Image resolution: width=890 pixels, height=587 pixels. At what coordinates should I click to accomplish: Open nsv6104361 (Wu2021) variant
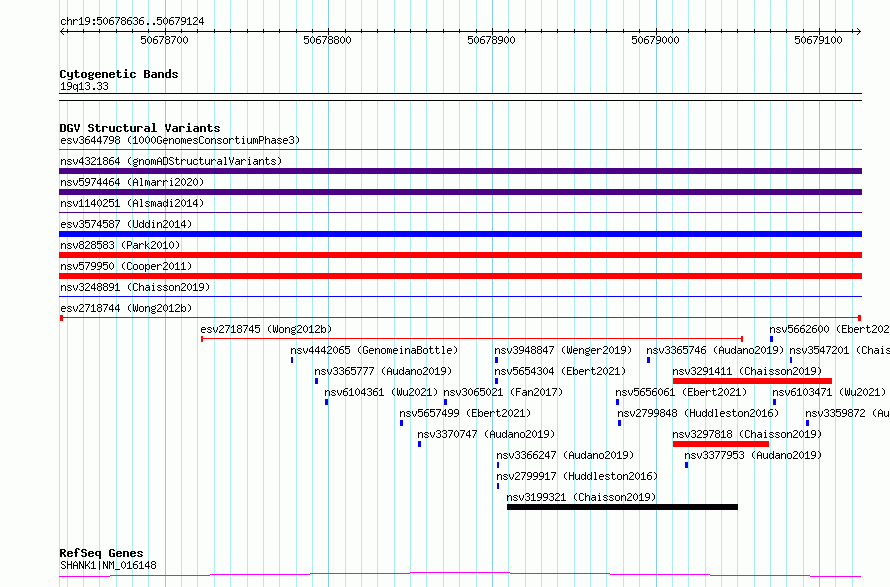(381, 392)
